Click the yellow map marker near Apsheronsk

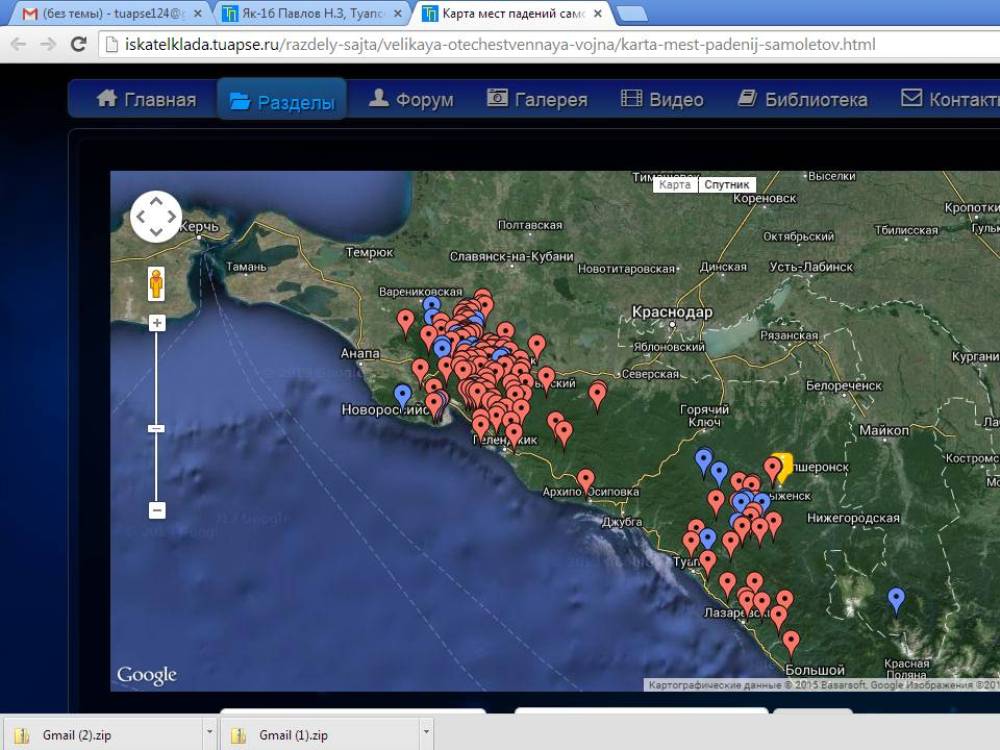coord(783,465)
